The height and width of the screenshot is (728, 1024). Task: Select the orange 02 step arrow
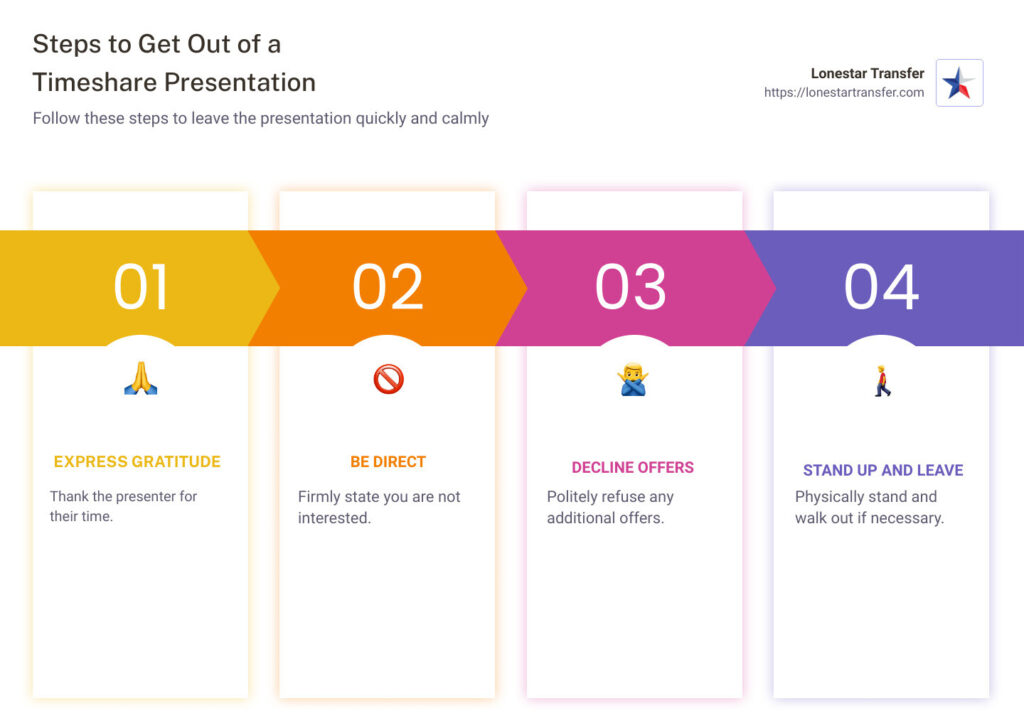click(x=388, y=287)
